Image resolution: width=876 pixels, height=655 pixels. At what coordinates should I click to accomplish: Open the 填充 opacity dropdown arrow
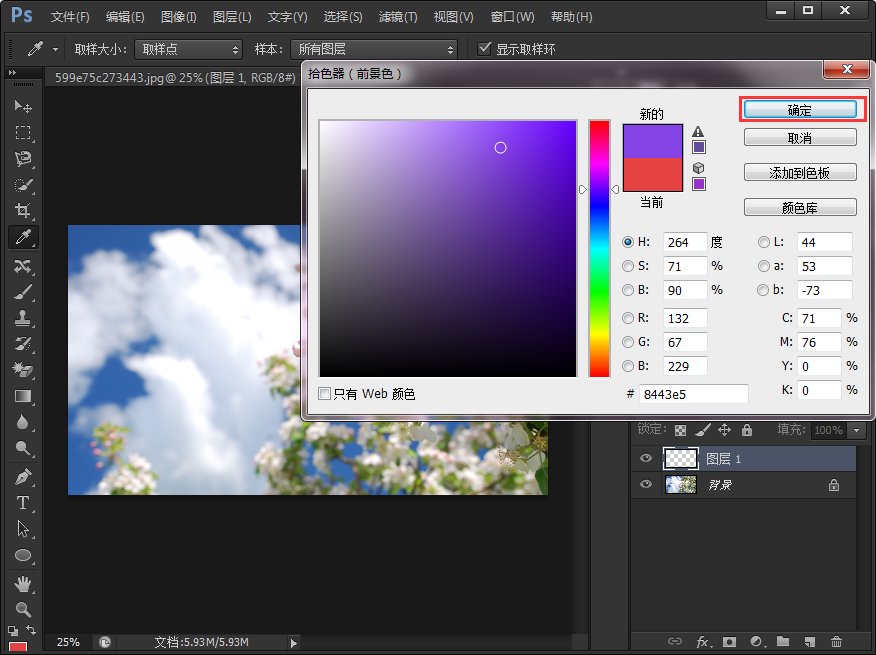tap(856, 430)
